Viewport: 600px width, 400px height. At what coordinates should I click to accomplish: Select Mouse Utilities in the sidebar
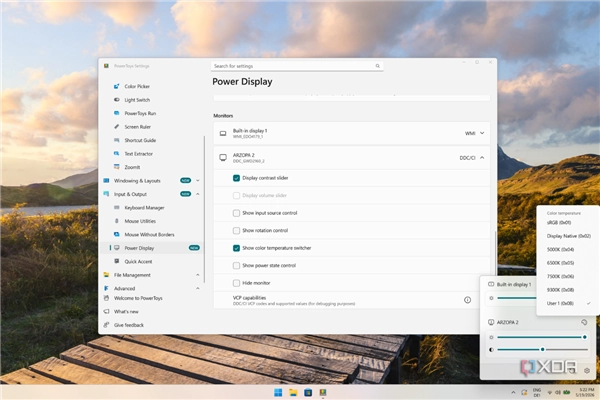click(140, 221)
